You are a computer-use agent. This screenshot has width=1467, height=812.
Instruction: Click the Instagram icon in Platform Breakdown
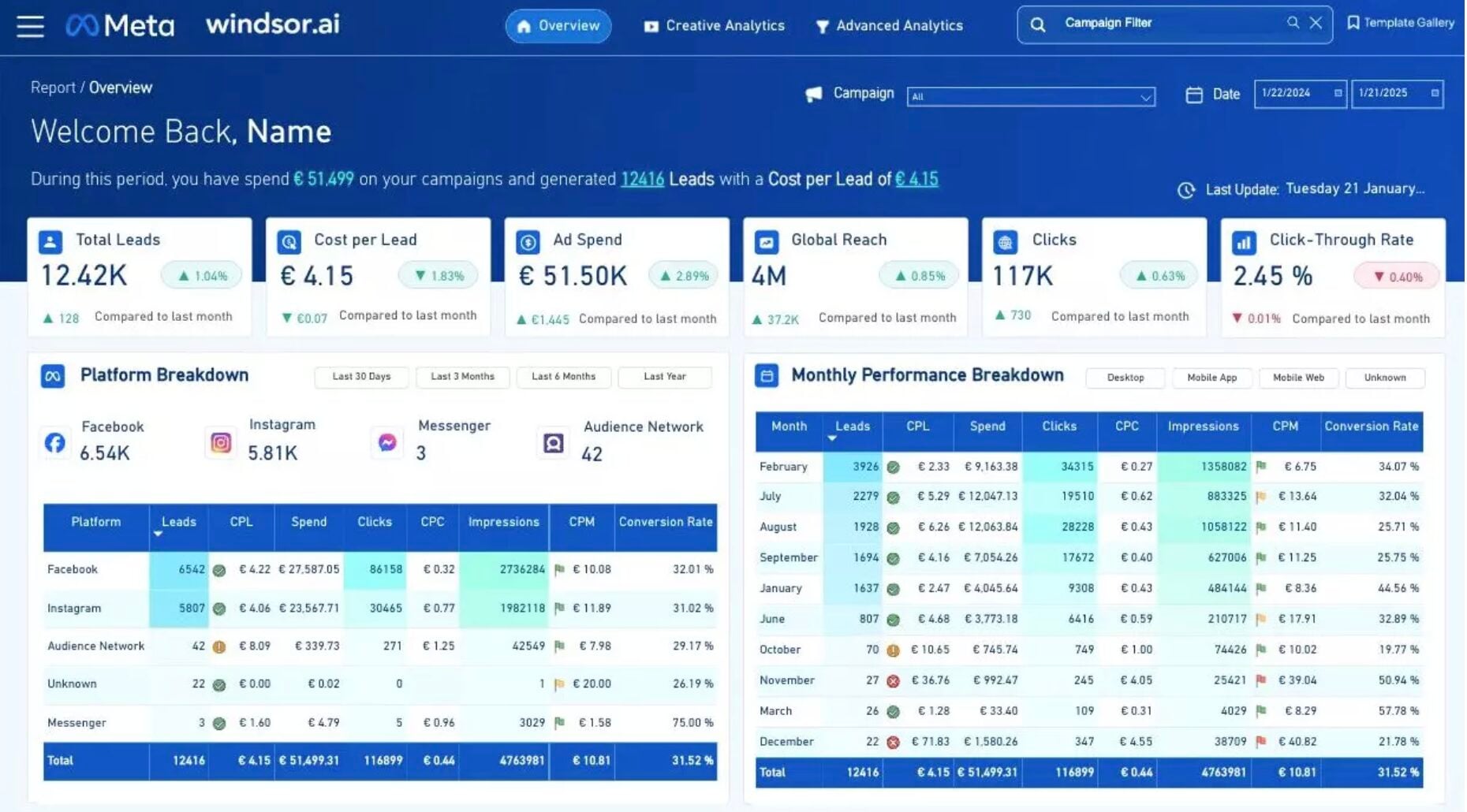point(221,442)
